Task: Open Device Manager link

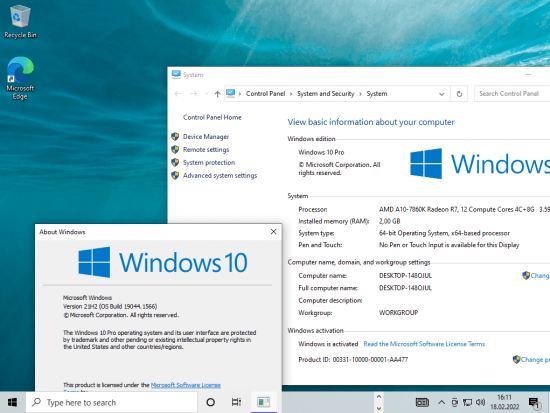Action: click(x=206, y=136)
